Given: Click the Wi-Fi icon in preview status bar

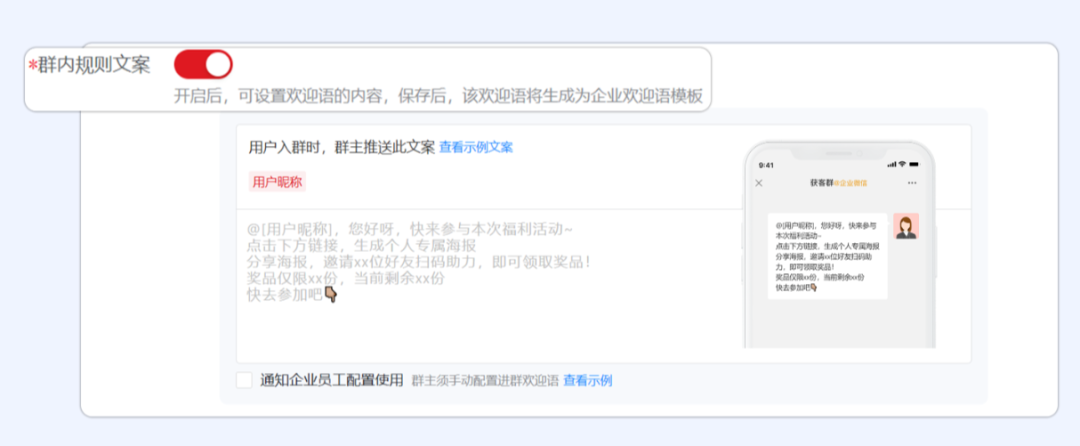Looking at the screenshot, I should tap(901, 164).
